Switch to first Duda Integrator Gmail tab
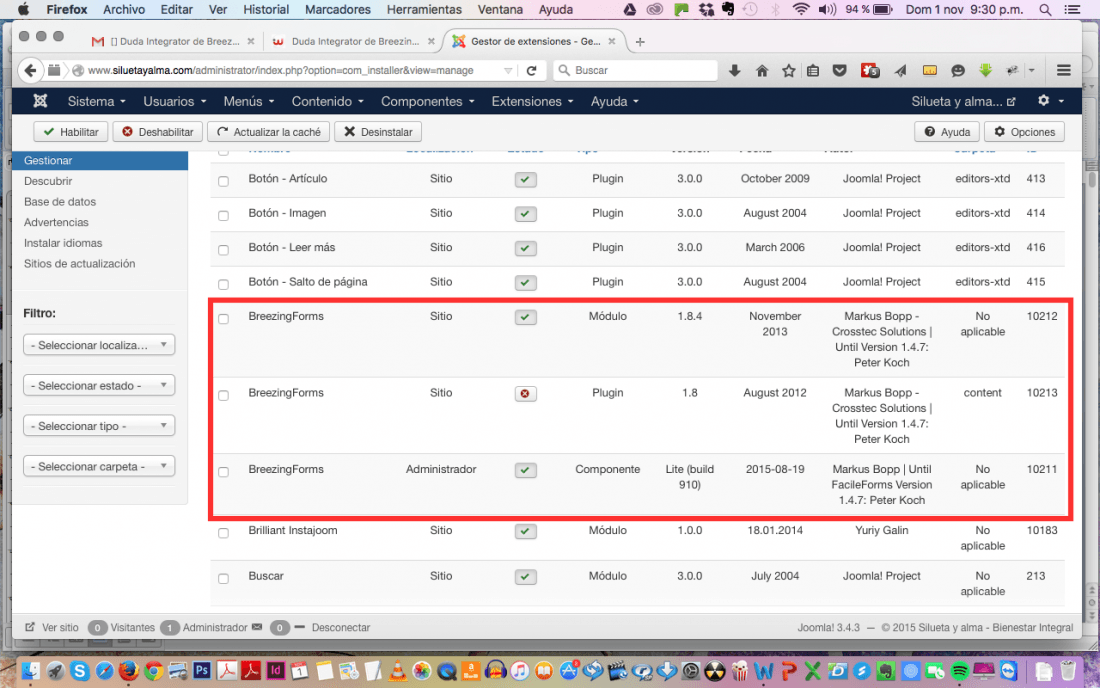 (x=173, y=41)
